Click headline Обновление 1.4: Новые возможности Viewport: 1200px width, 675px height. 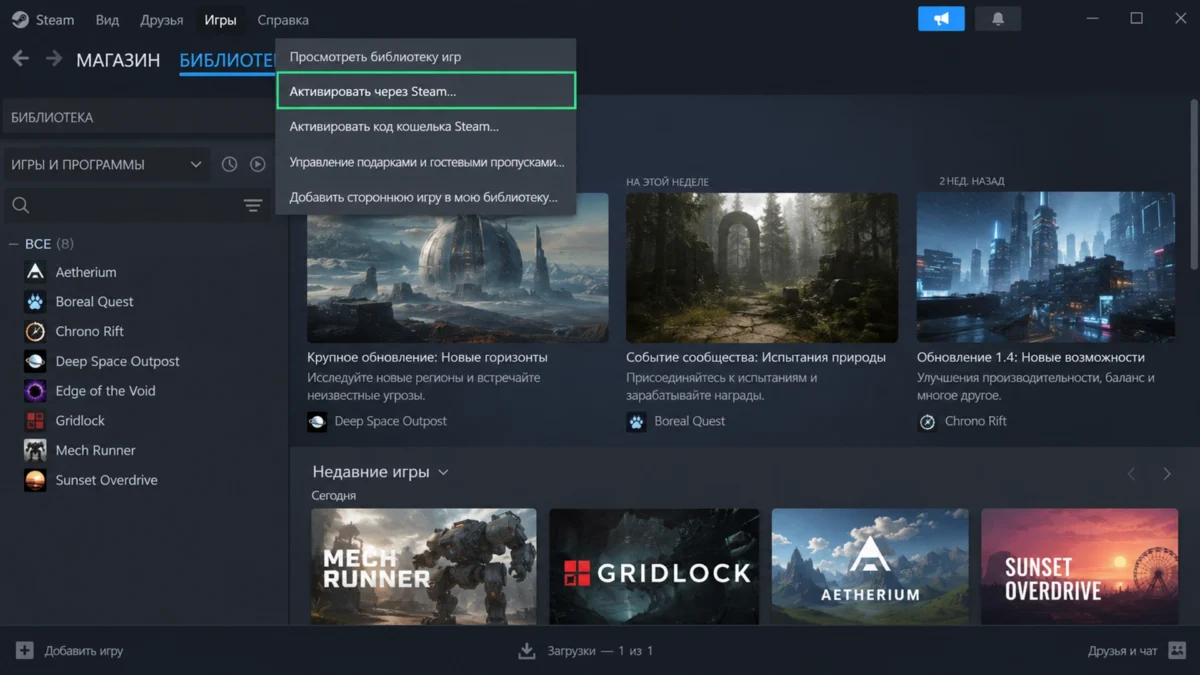[x=1031, y=357]
